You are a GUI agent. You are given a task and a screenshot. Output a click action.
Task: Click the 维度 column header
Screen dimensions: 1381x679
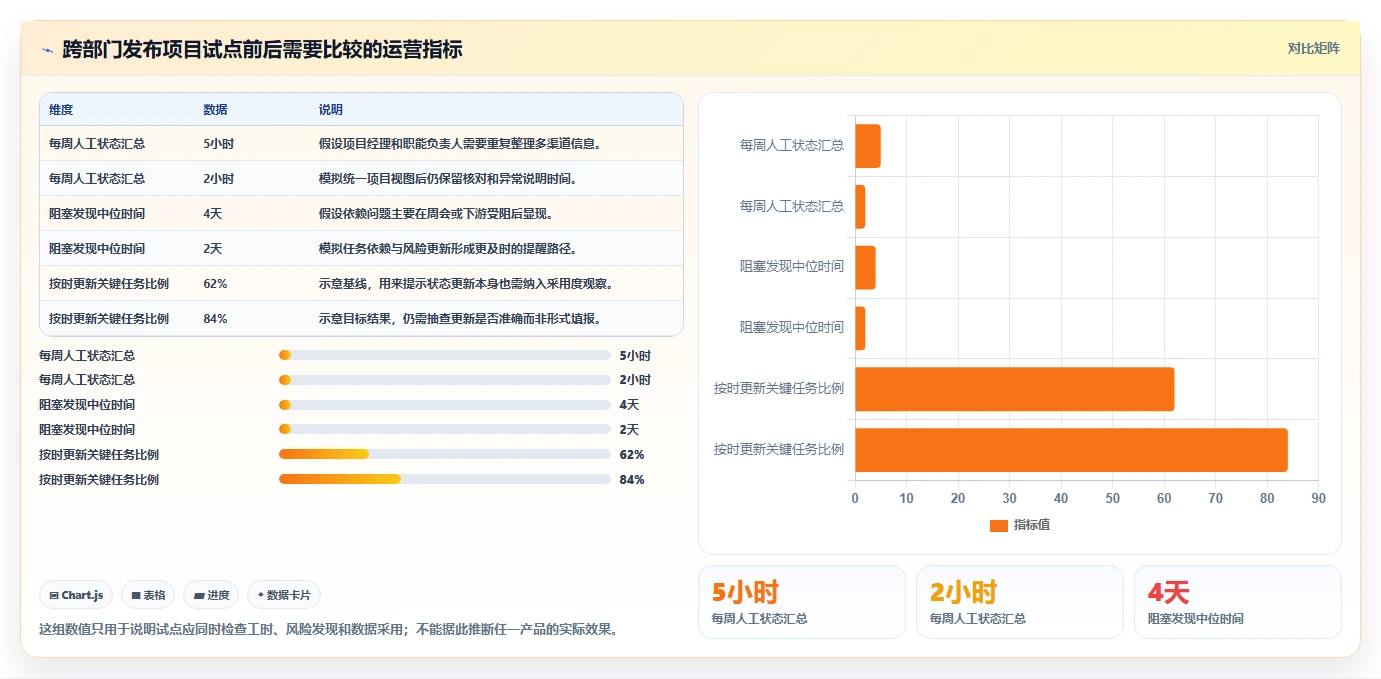61,110
